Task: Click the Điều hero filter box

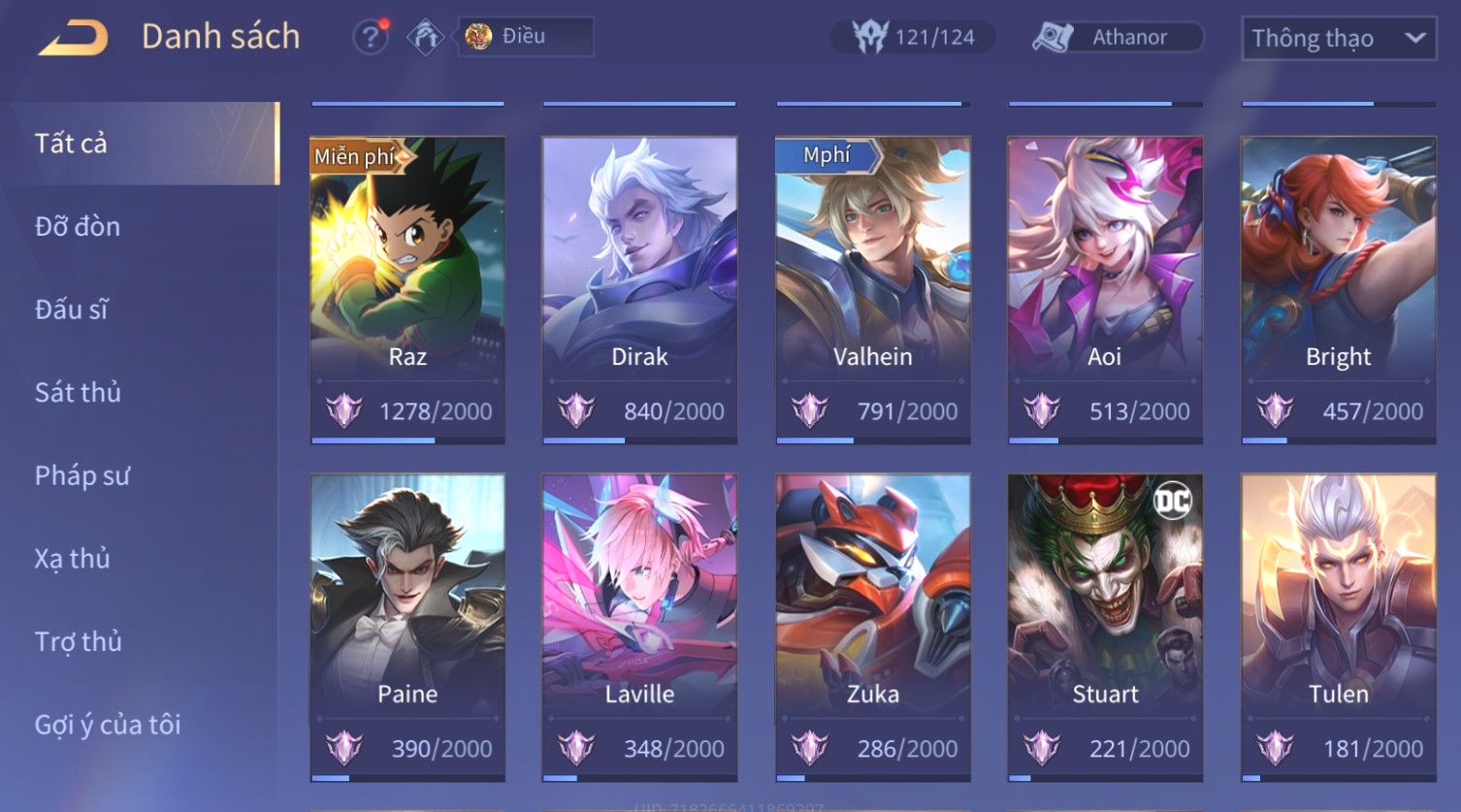Action: tap(526, 37)
